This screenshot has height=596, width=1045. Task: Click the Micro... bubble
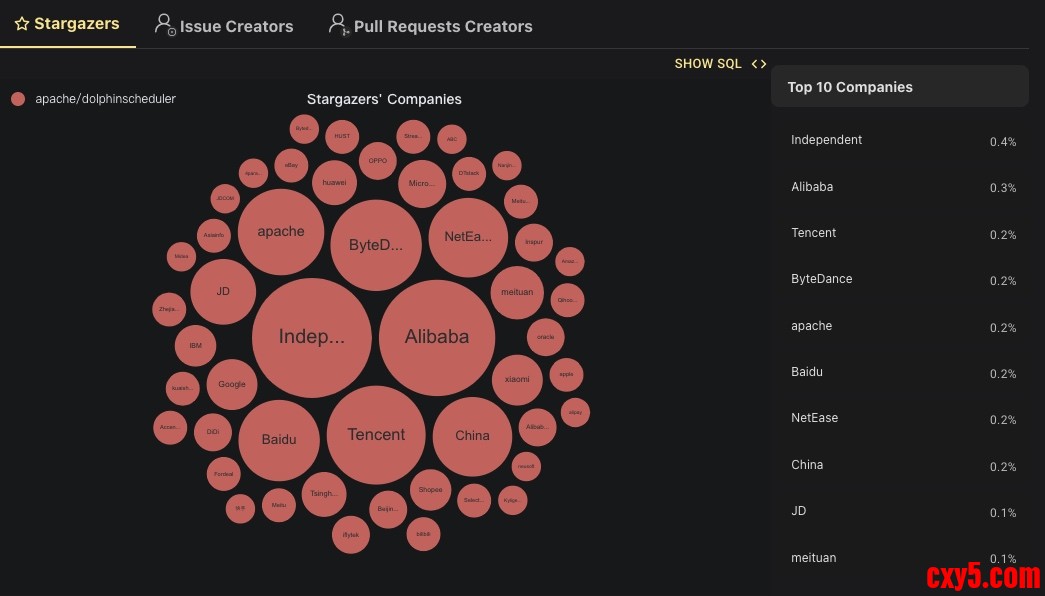421,183
